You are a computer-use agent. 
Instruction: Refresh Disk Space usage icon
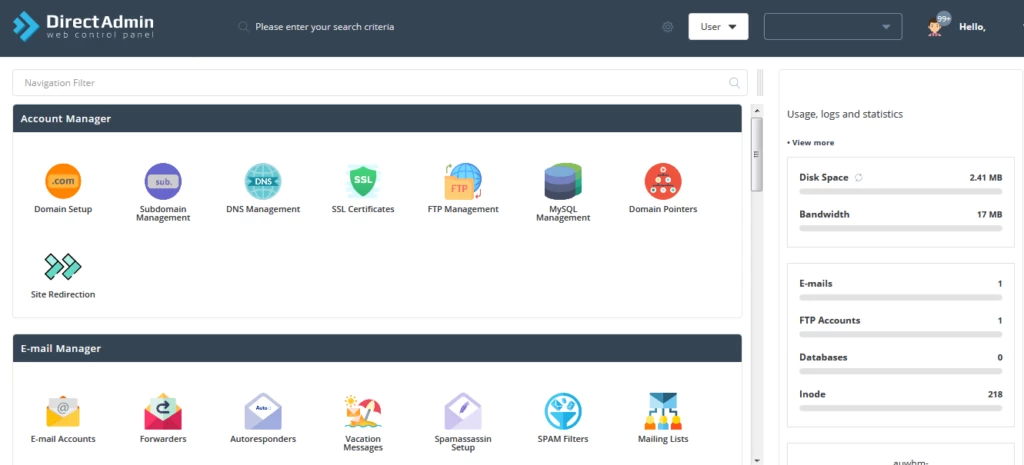(x=858, y=178)
